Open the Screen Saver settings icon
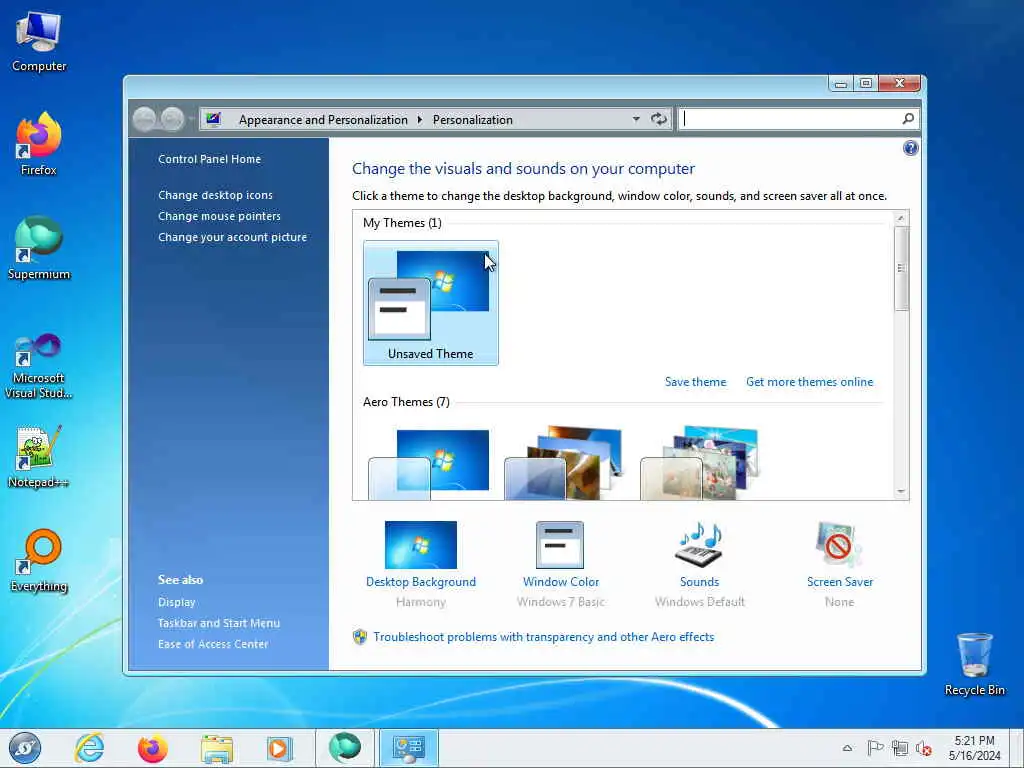1024x768 pixels. click(839, 545)
